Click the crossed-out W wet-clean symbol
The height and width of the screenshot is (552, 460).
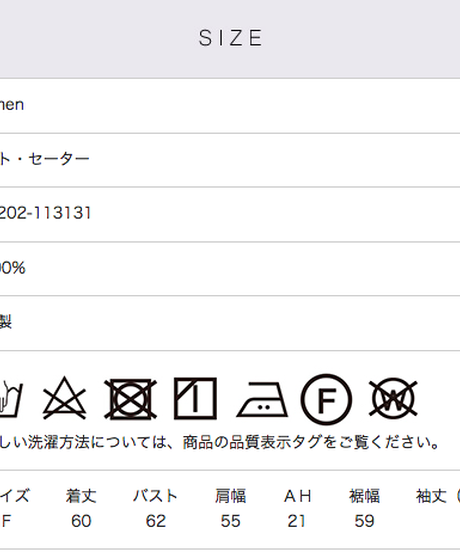coord(393,399)
